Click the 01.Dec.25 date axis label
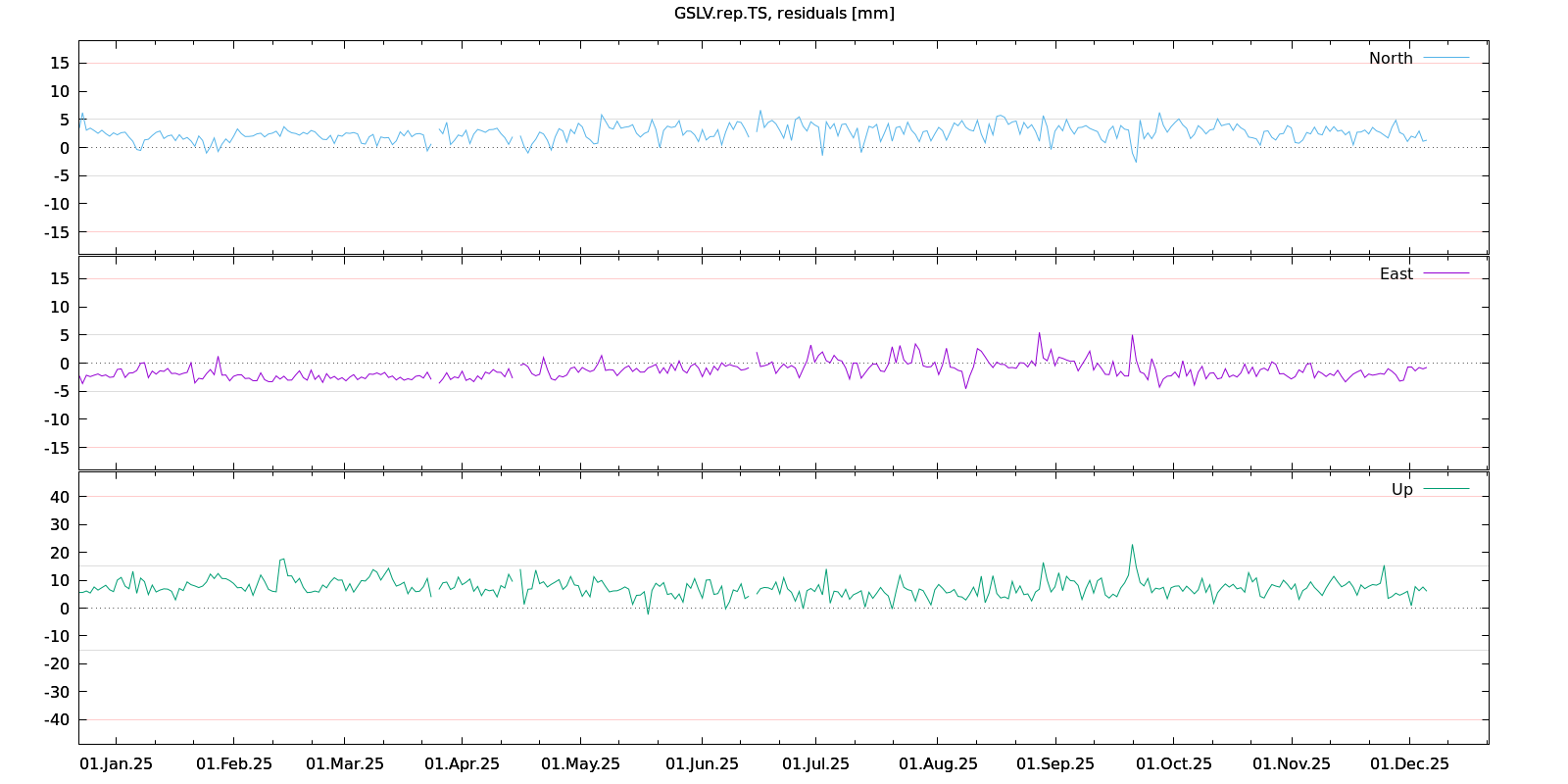Image resolution: width=1568 pixels, height=784 pixels. pos(1409,764)
